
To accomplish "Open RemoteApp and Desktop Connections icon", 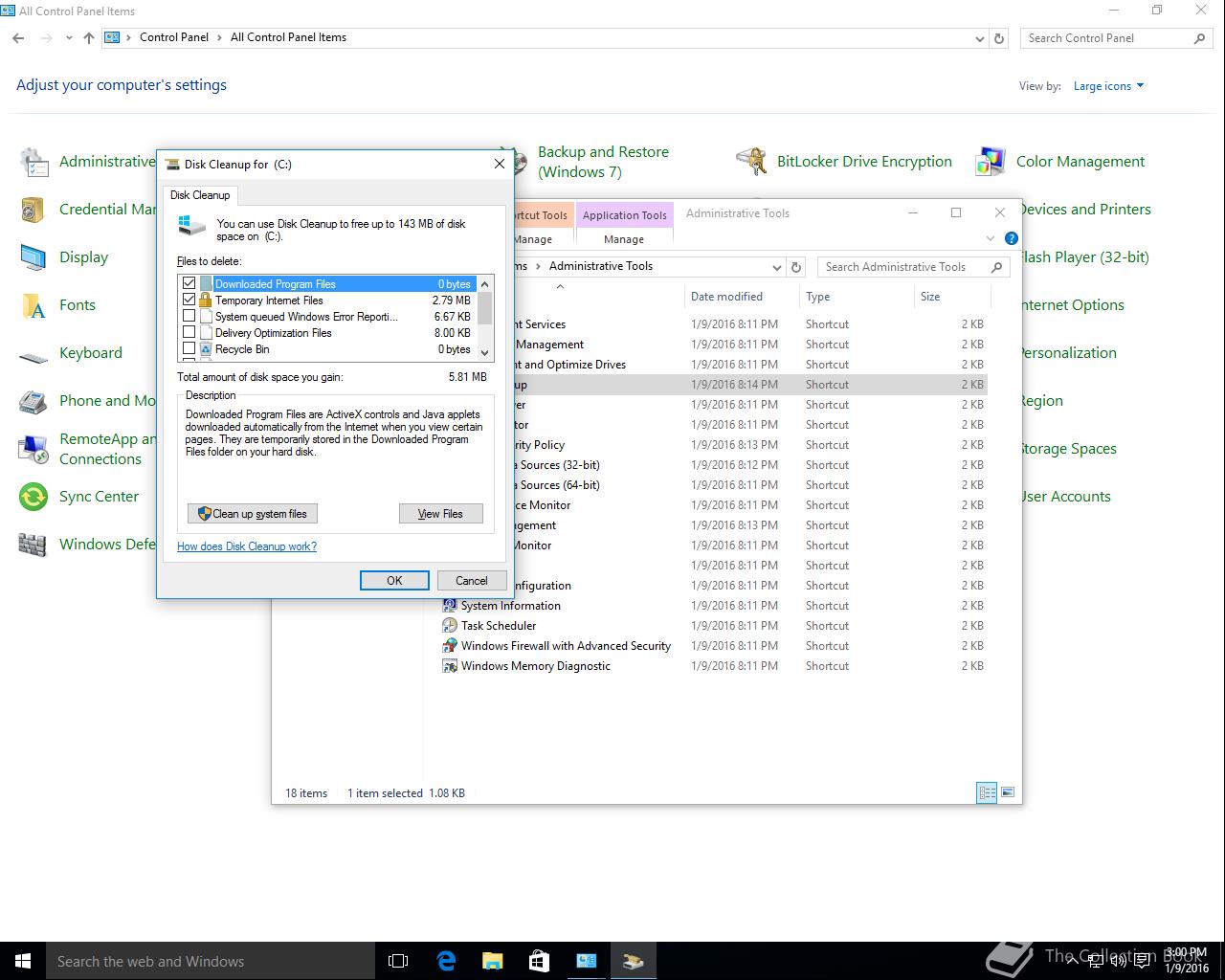I will (x=33, y=449).
